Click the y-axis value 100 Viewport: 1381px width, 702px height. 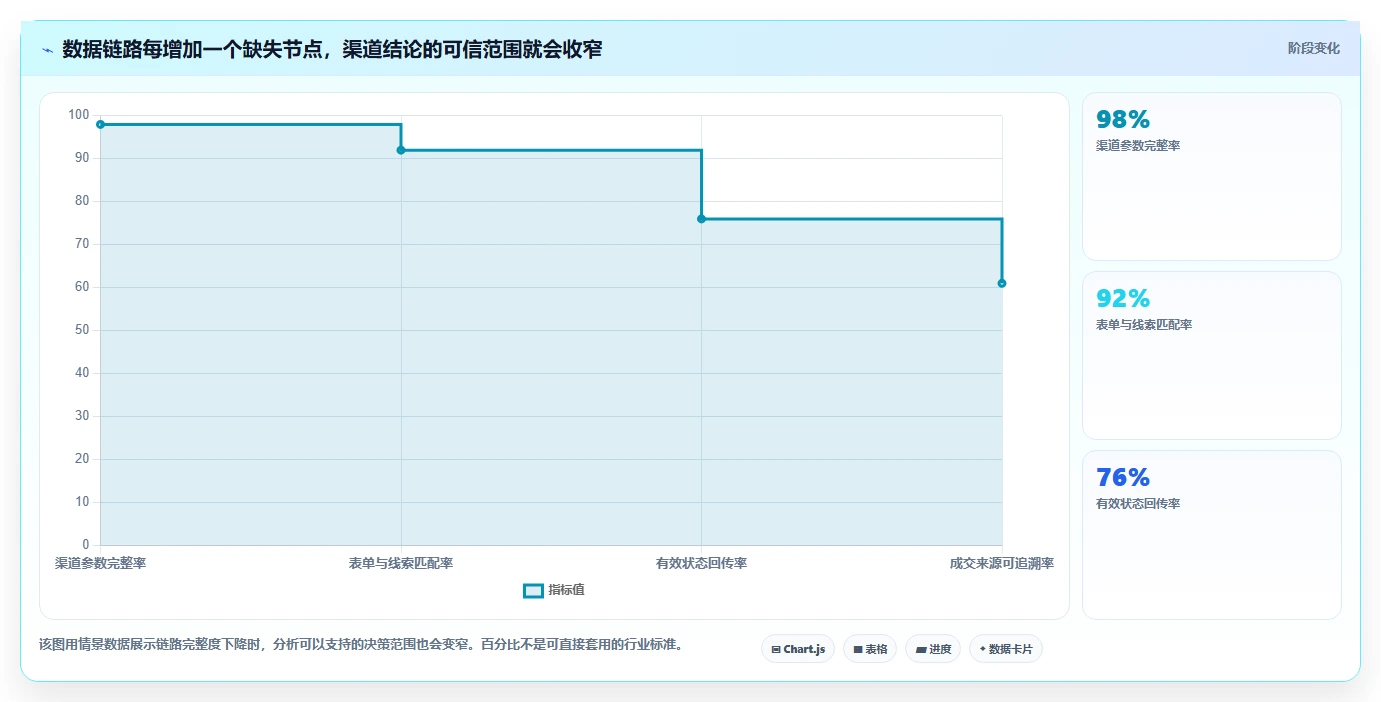coord(79,115)
